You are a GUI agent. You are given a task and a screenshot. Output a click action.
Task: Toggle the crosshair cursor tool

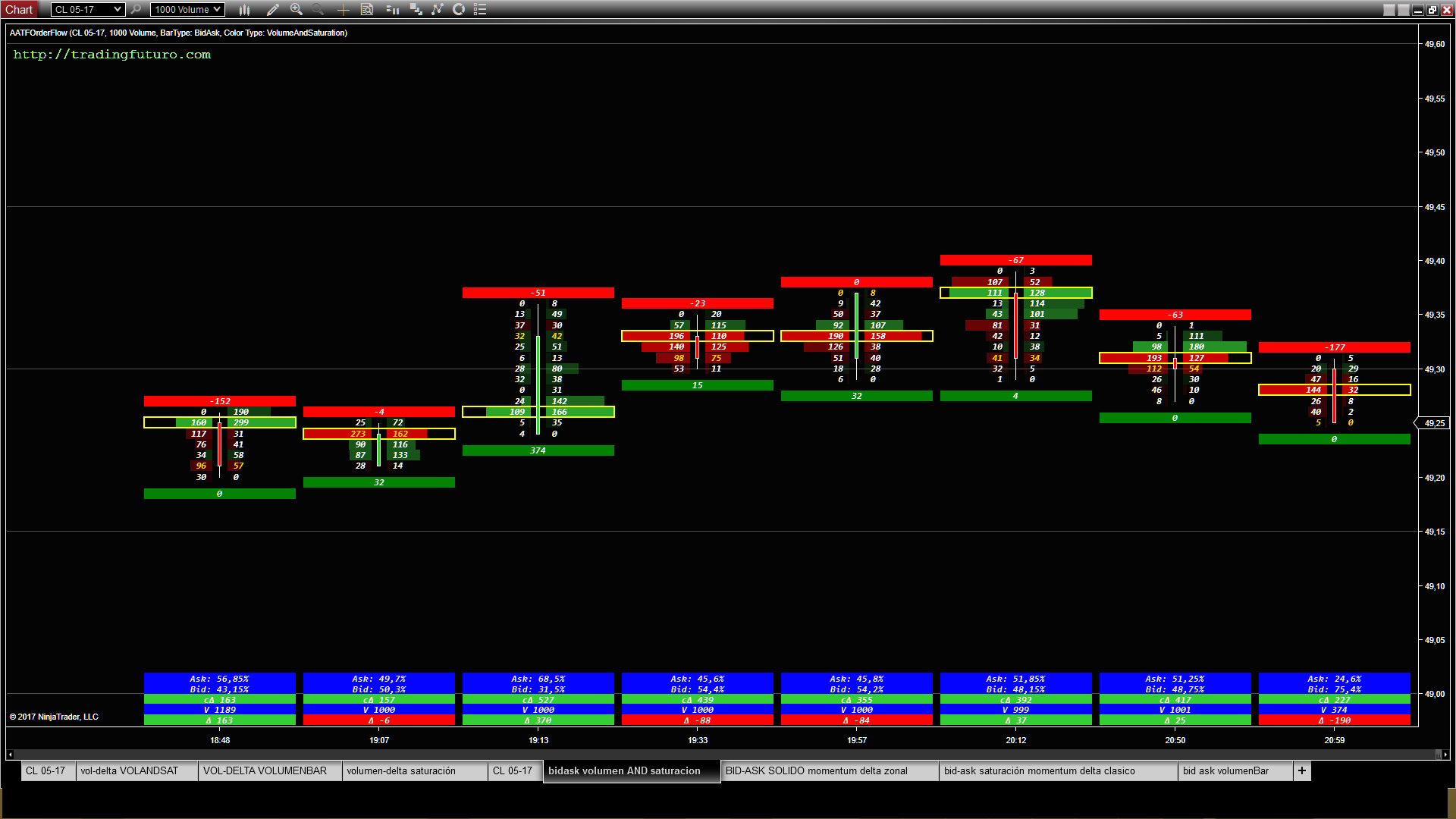point(343,10)
